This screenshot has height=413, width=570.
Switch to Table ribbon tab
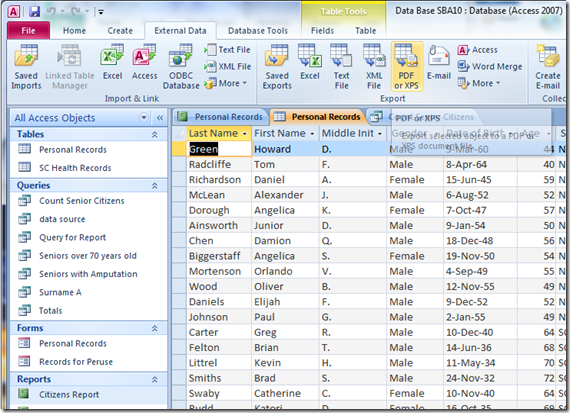point(366,31)
